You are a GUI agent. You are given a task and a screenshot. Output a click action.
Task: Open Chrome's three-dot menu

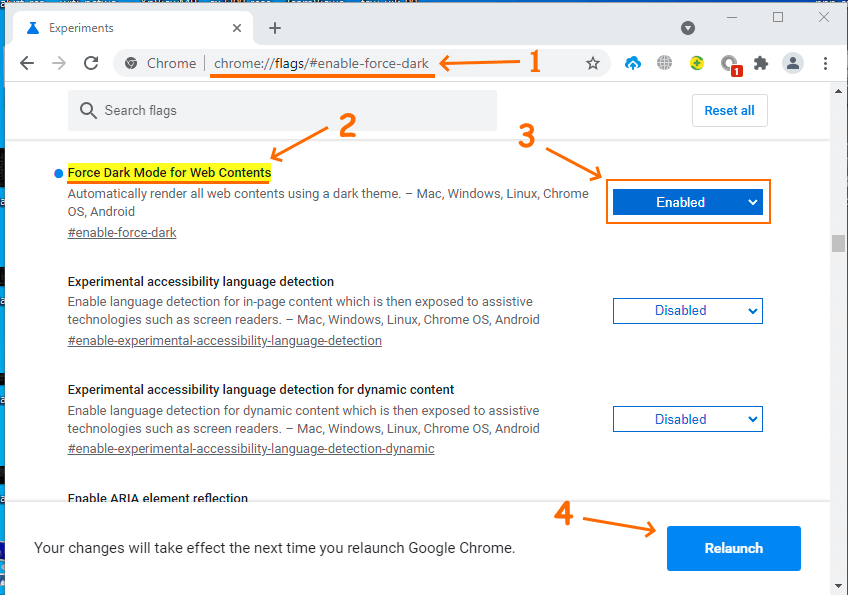point(825,63)
